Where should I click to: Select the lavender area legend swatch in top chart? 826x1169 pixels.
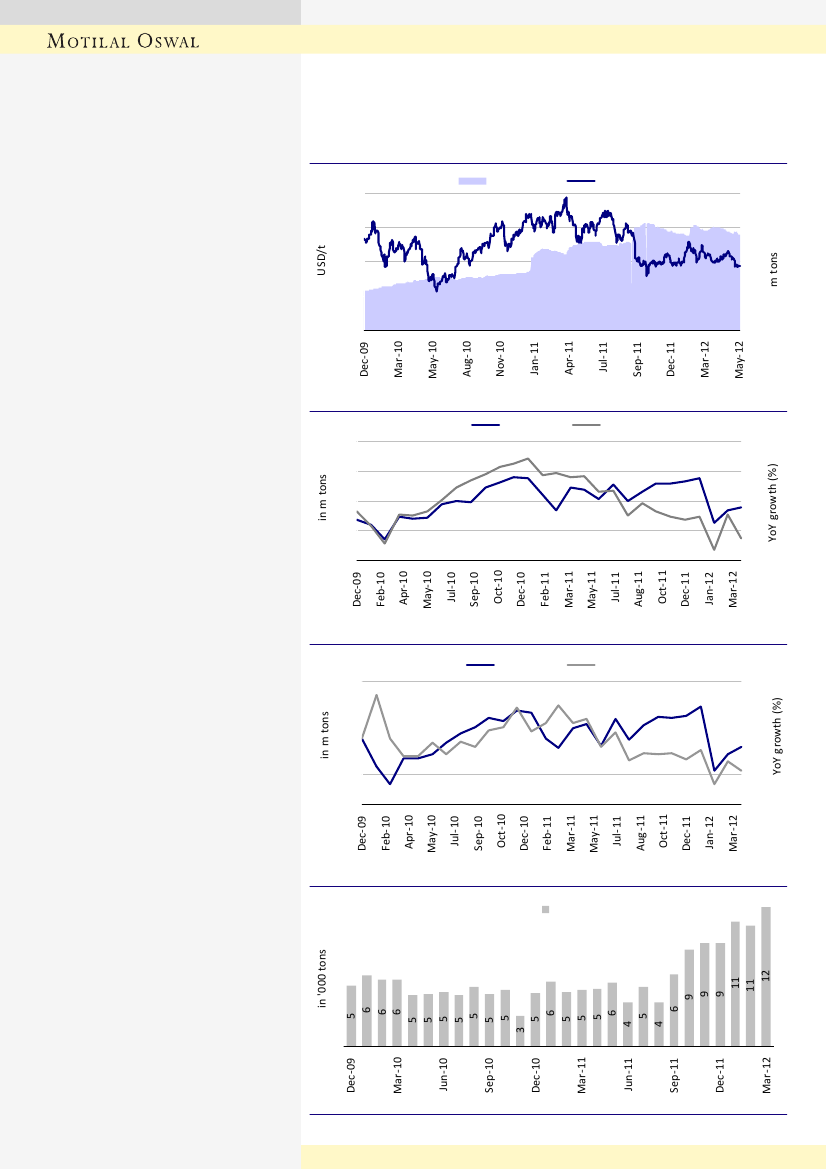point(472,181)
